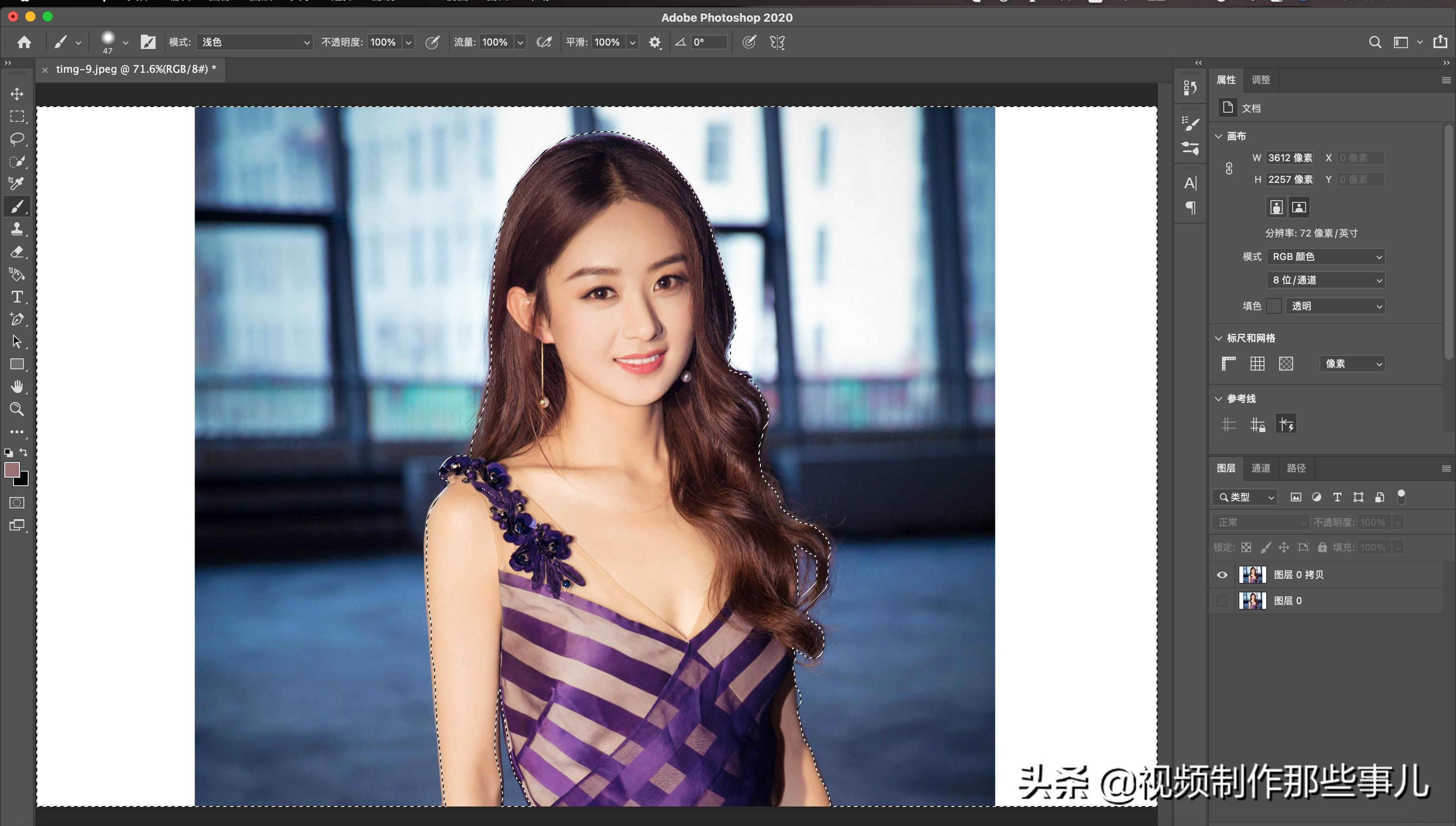The height and width of the screenshot is (826, 1456).
Task: Click the landscape canvas orientation button
Action: tap(1299, 207)
